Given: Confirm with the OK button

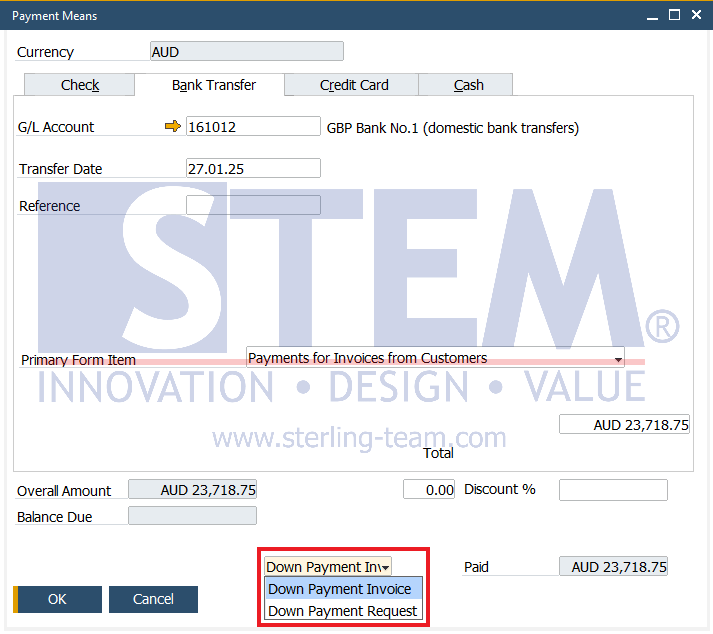Looking at the screenshot, I should click(x=57, y=599).
